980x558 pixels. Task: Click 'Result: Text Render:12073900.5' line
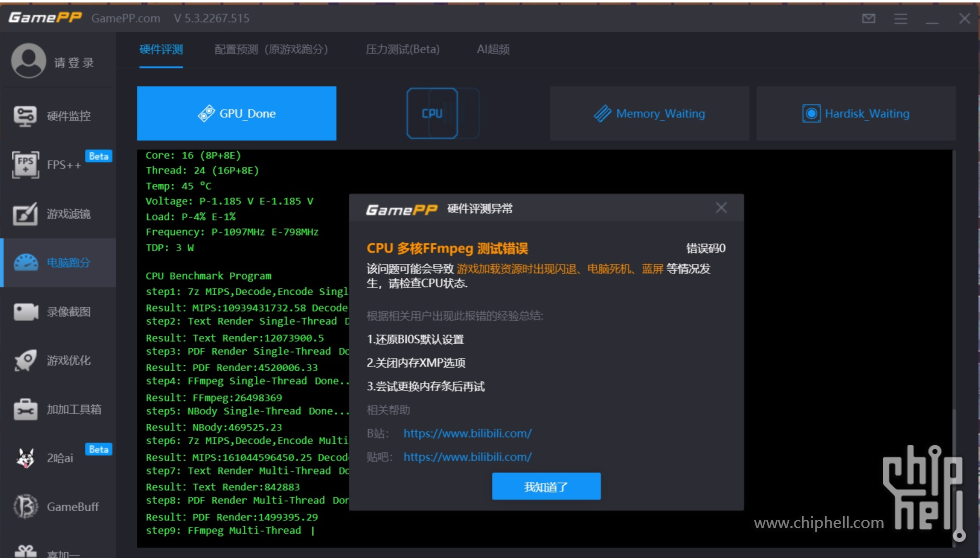pyautogui.click(x=235, y=337)
